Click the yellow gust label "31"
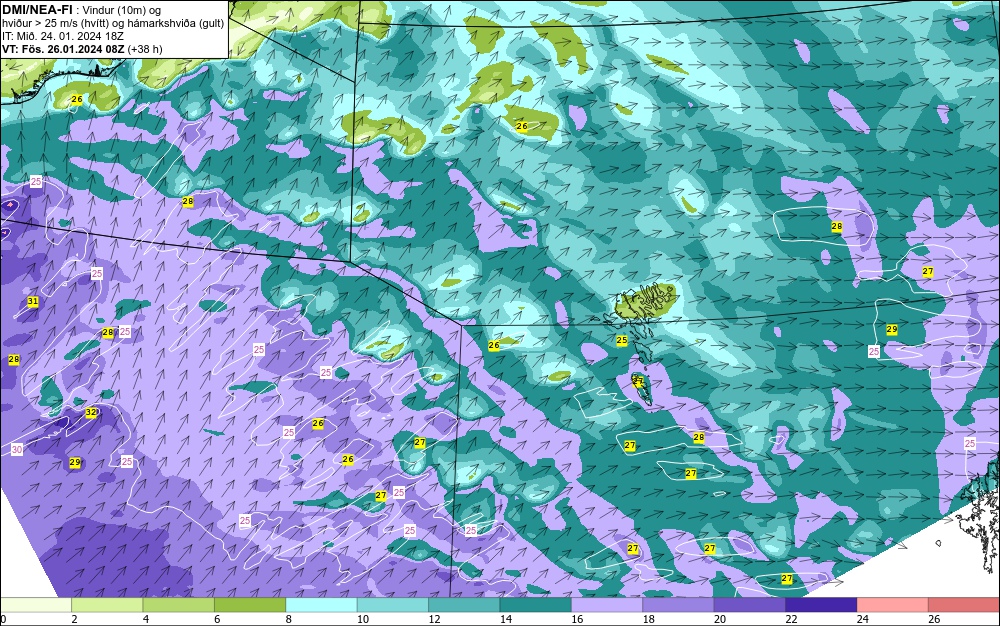 pos(33,302)
